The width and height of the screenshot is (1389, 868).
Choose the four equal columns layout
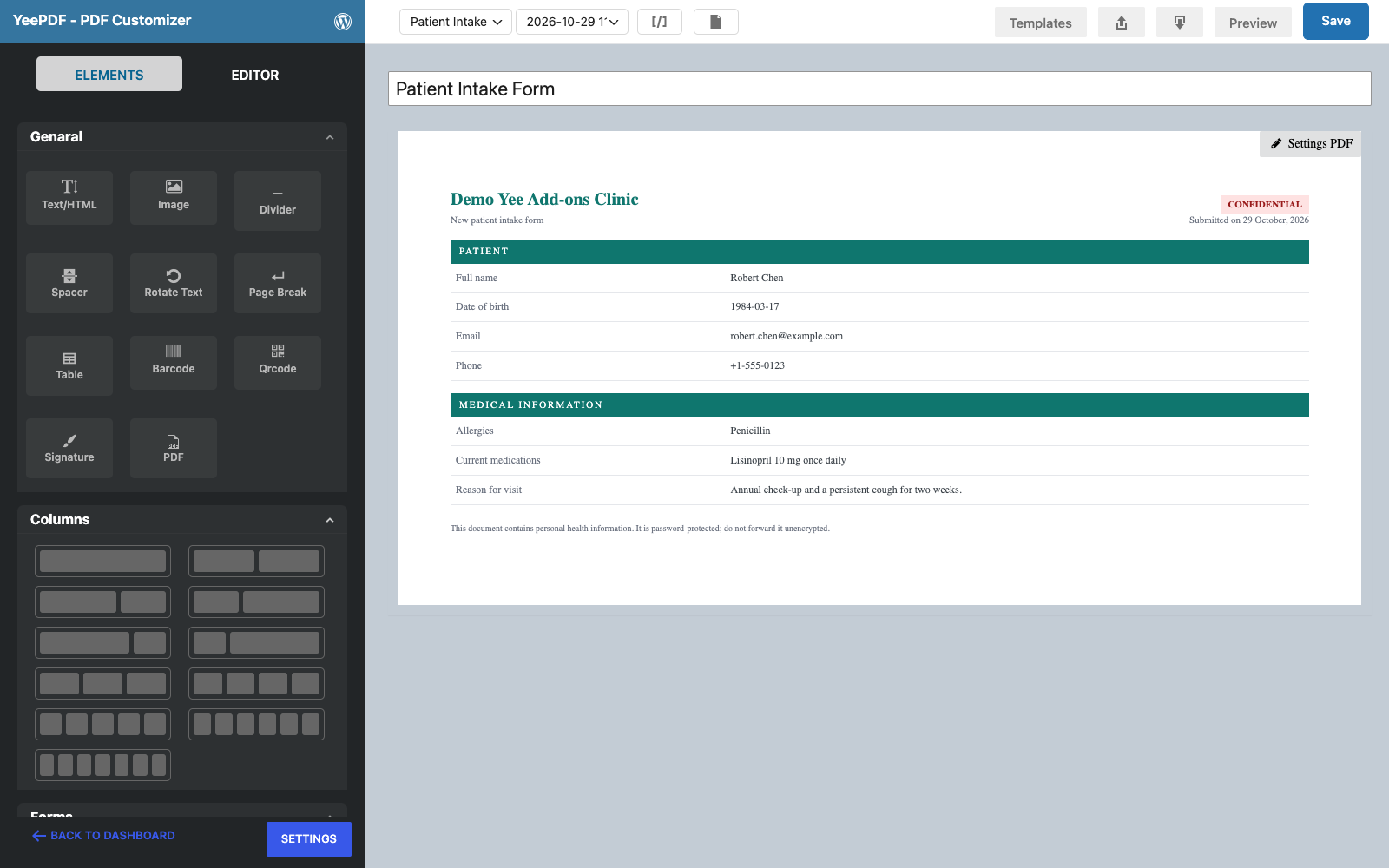click(x=256, y=684)
